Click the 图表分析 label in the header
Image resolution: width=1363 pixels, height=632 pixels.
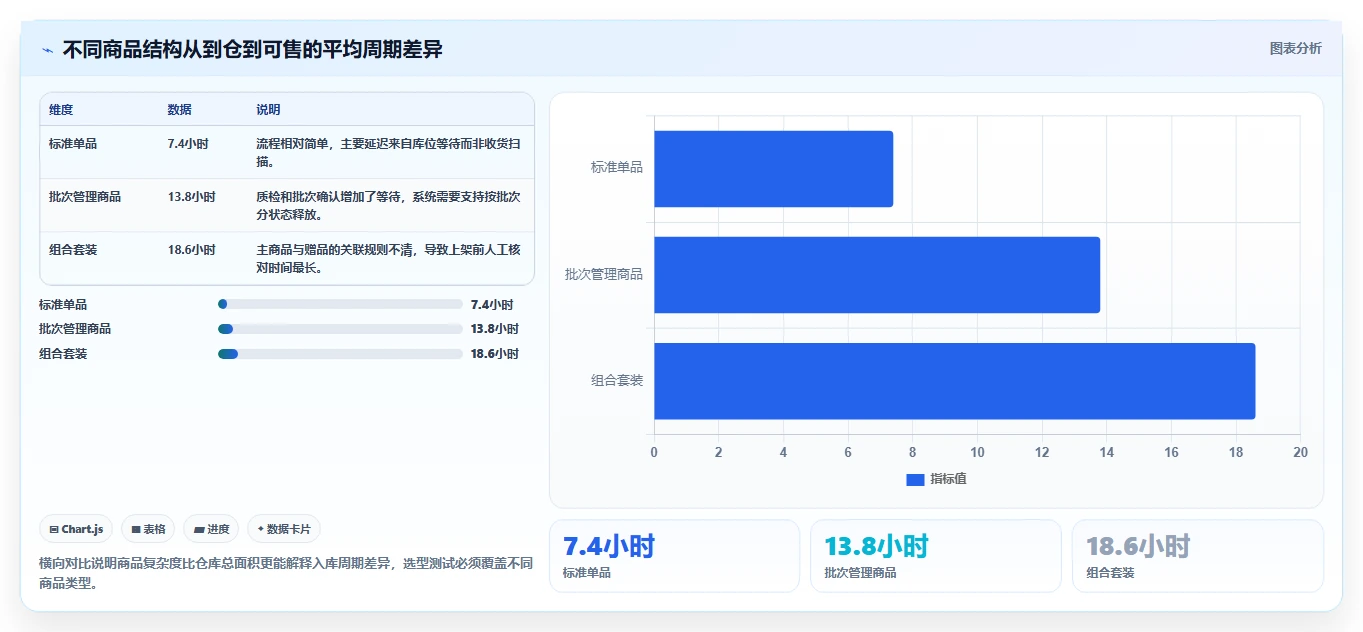[x=1295, y=49]
